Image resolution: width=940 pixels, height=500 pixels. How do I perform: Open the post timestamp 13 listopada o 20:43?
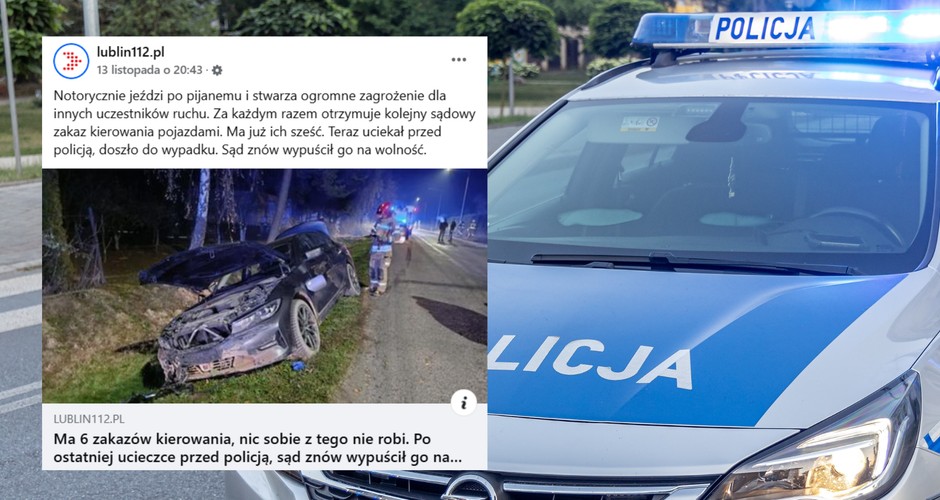tap(150, 70)
